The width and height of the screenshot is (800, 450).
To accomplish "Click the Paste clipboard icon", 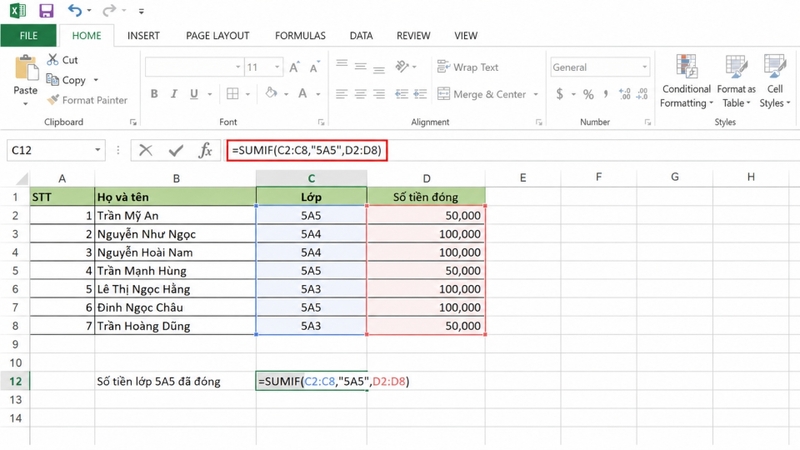I will click(x=26, y=68).
